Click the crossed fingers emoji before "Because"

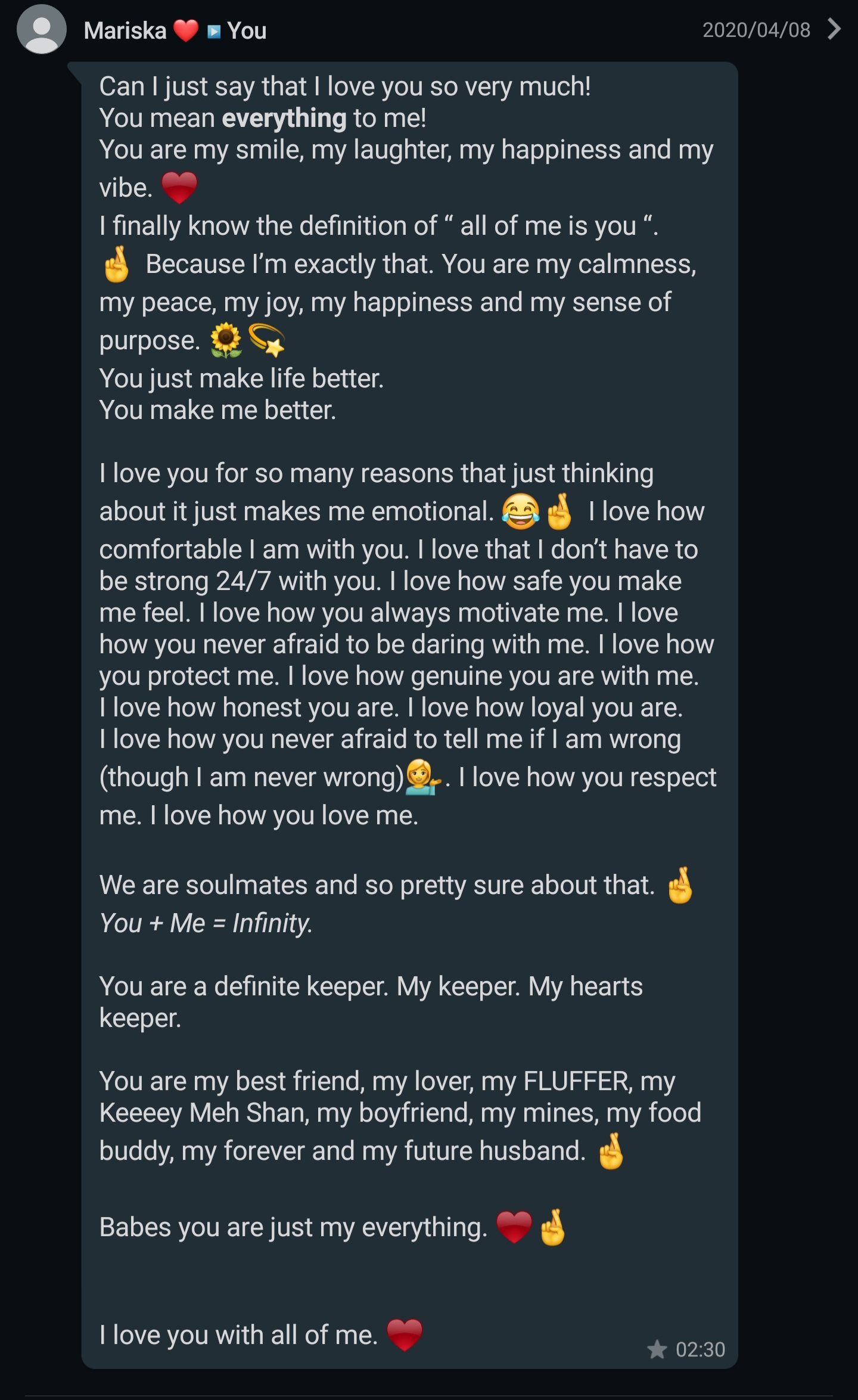(x=116, y=264)
